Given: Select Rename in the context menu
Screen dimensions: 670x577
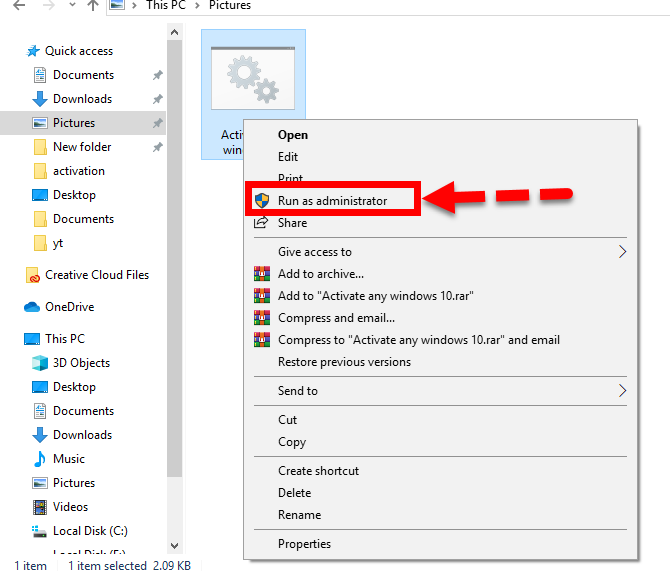Looking at the screenshot, I should (x=299, y=515).
